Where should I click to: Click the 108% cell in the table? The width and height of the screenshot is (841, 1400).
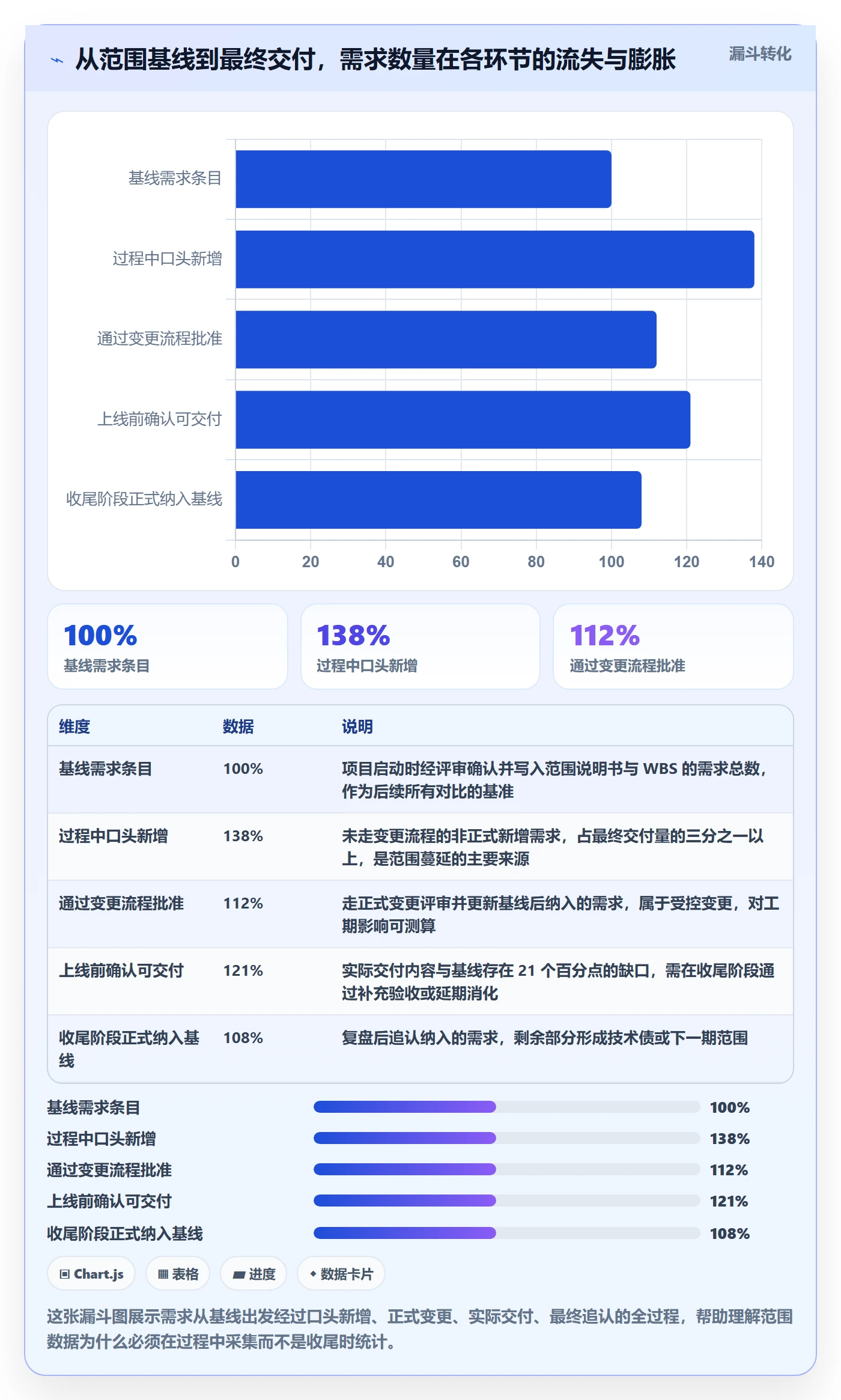pyautogui.click(x=243, y=1038)
